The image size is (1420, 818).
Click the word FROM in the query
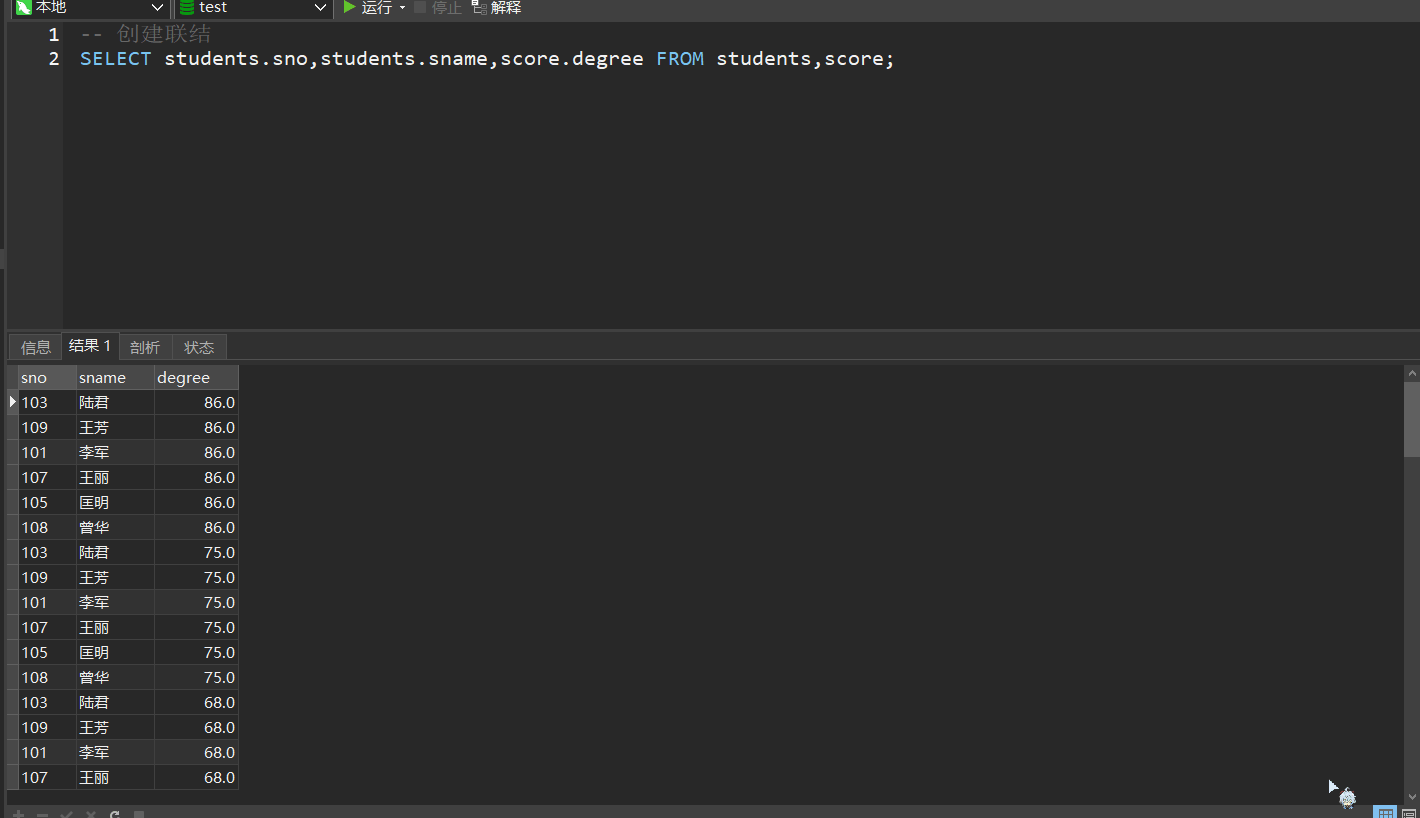point(680,59)
